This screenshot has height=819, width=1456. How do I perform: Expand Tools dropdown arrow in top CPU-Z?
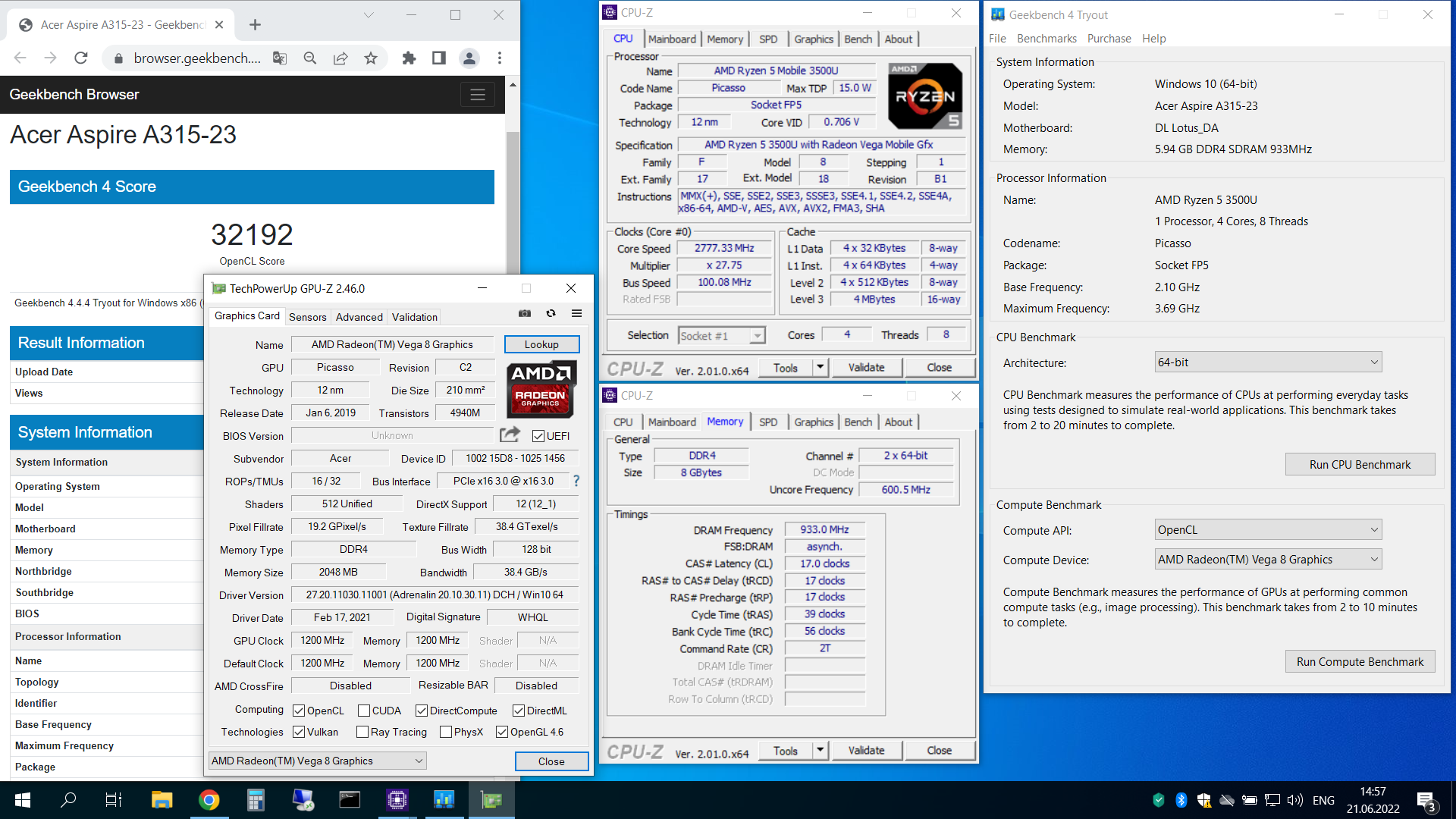(x=820, y=367)
